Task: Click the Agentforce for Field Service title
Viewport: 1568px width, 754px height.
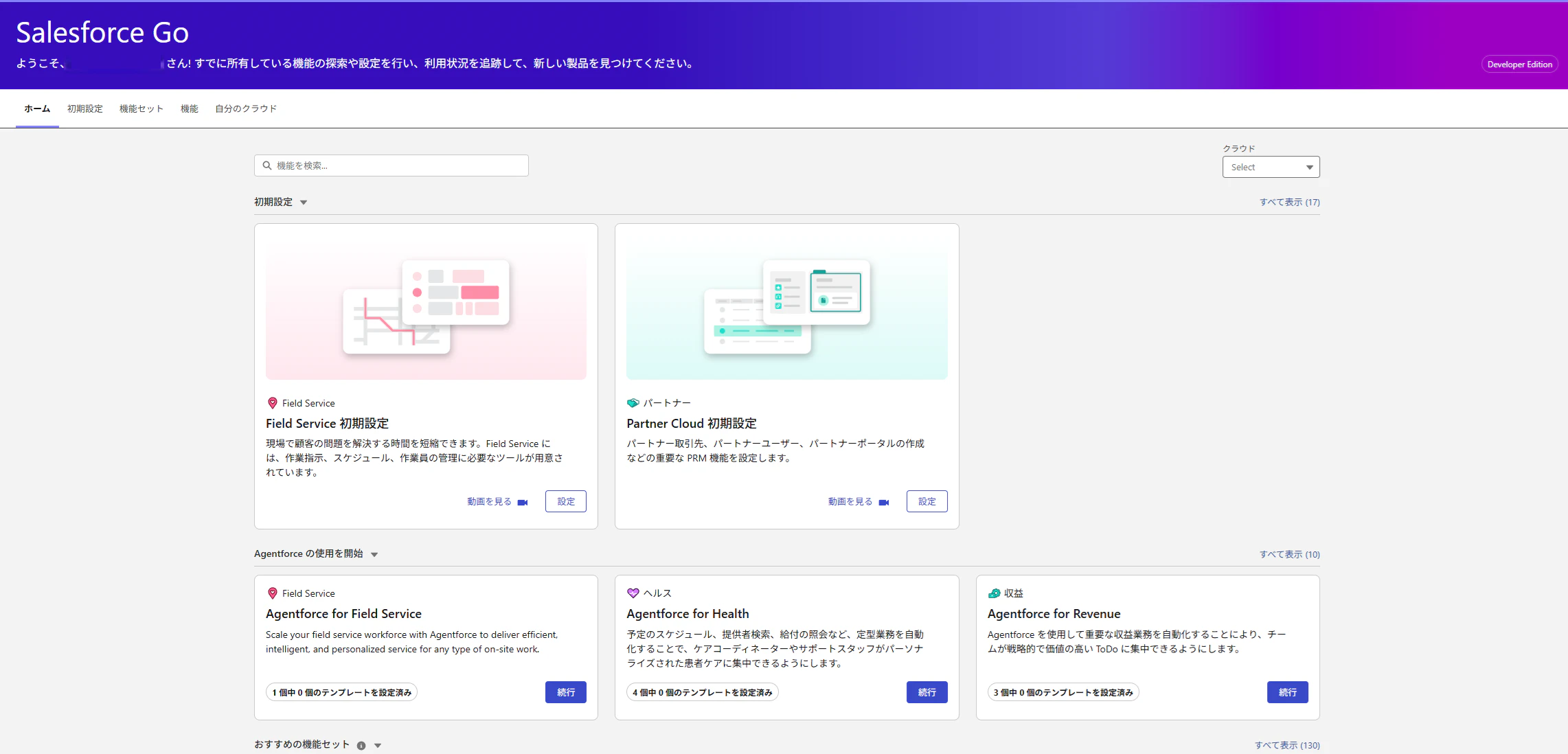Action: 343,614
